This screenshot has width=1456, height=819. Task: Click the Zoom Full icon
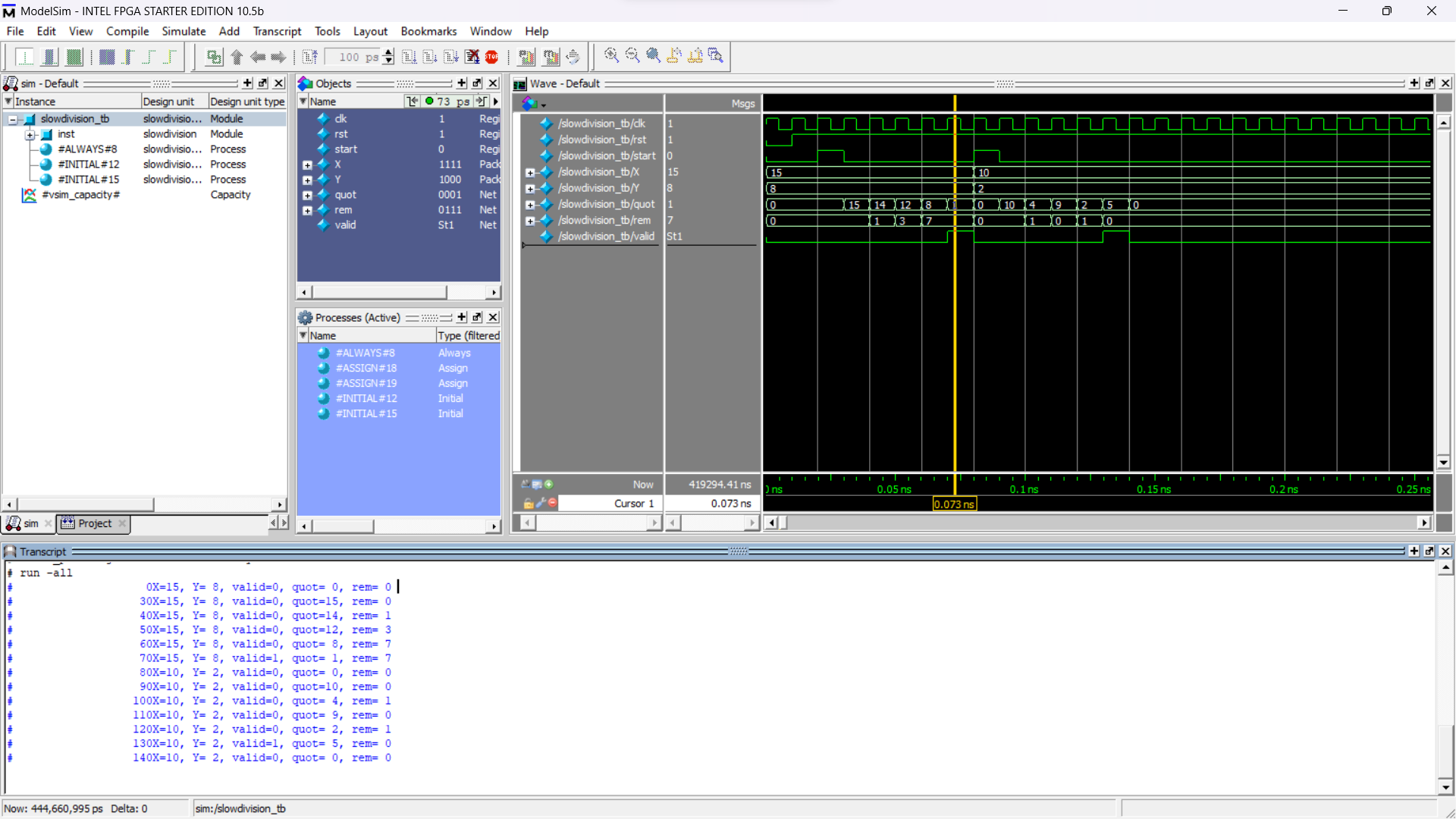coord(654,55)
